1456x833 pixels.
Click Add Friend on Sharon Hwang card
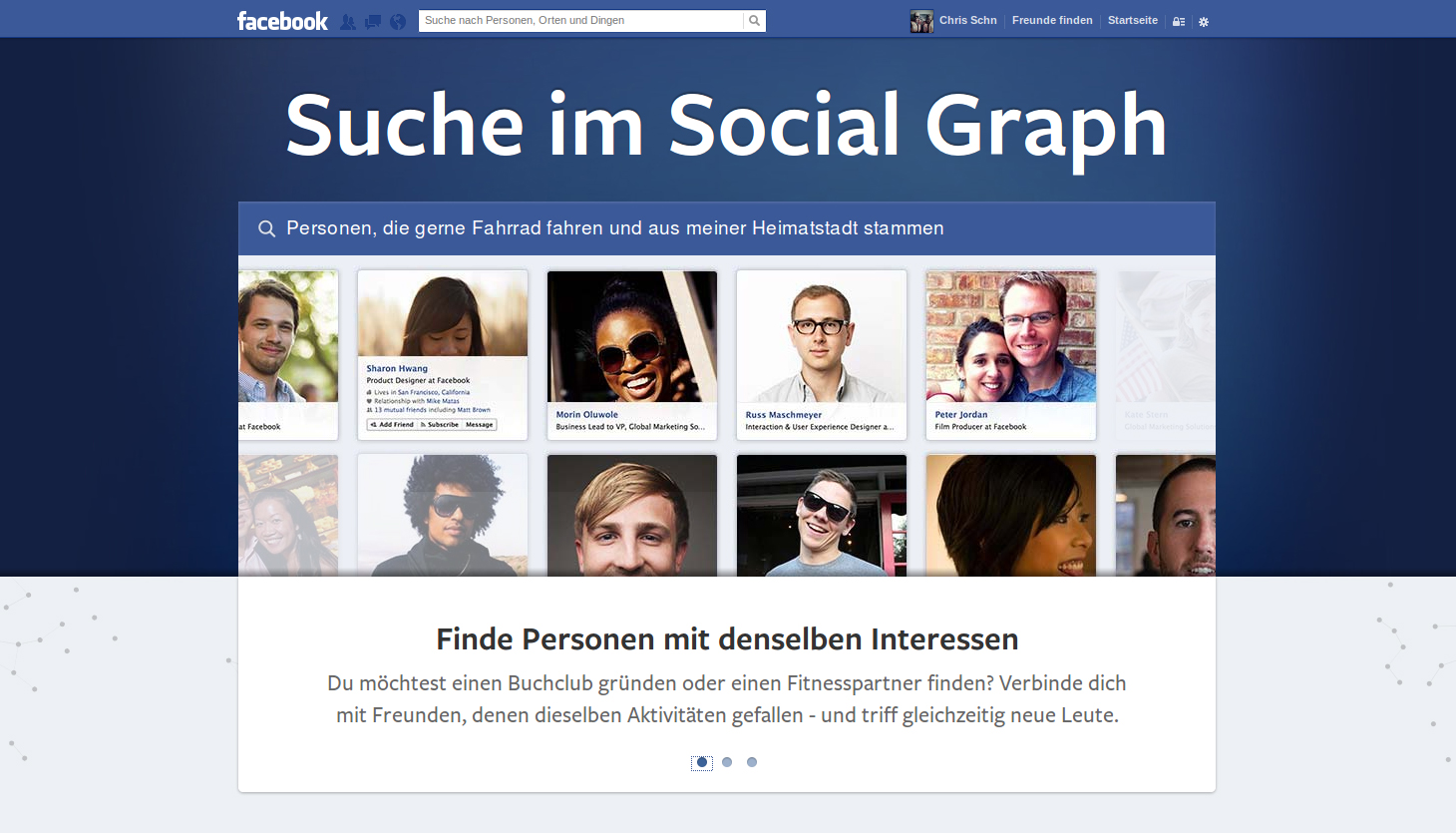coord(392,425)
